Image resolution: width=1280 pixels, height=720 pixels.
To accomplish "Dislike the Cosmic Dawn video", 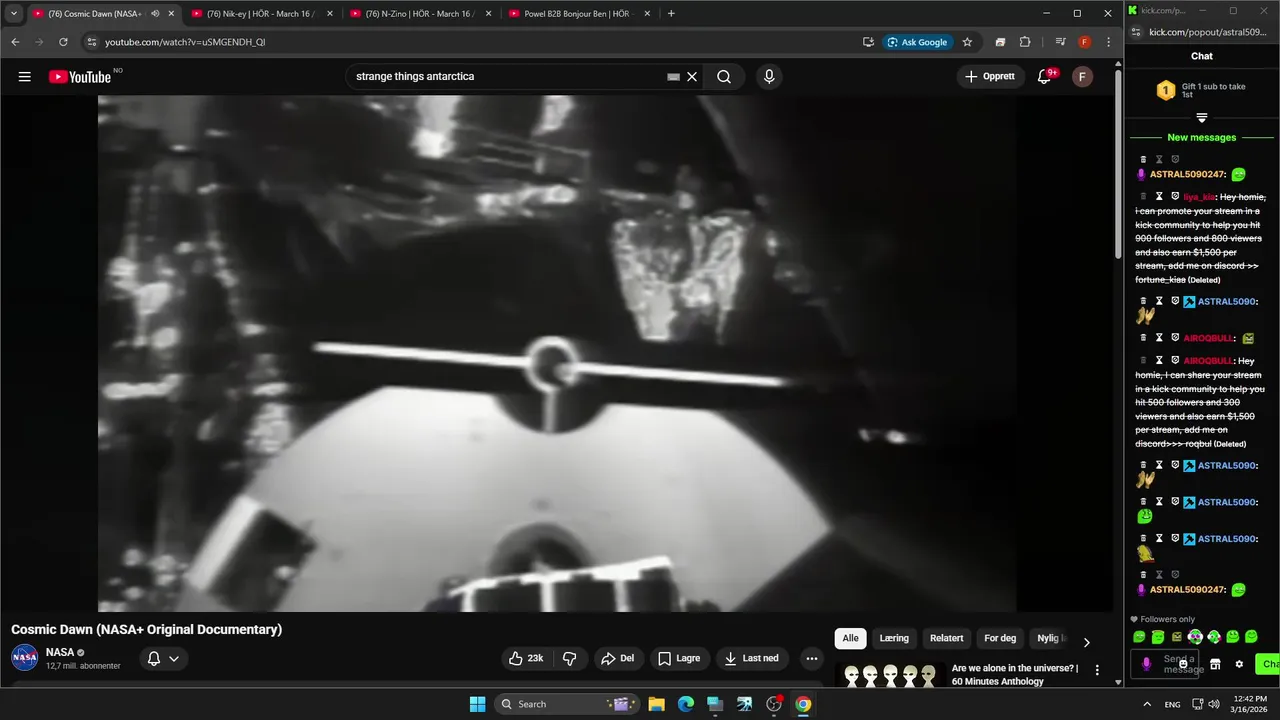I will coord(569,658).
